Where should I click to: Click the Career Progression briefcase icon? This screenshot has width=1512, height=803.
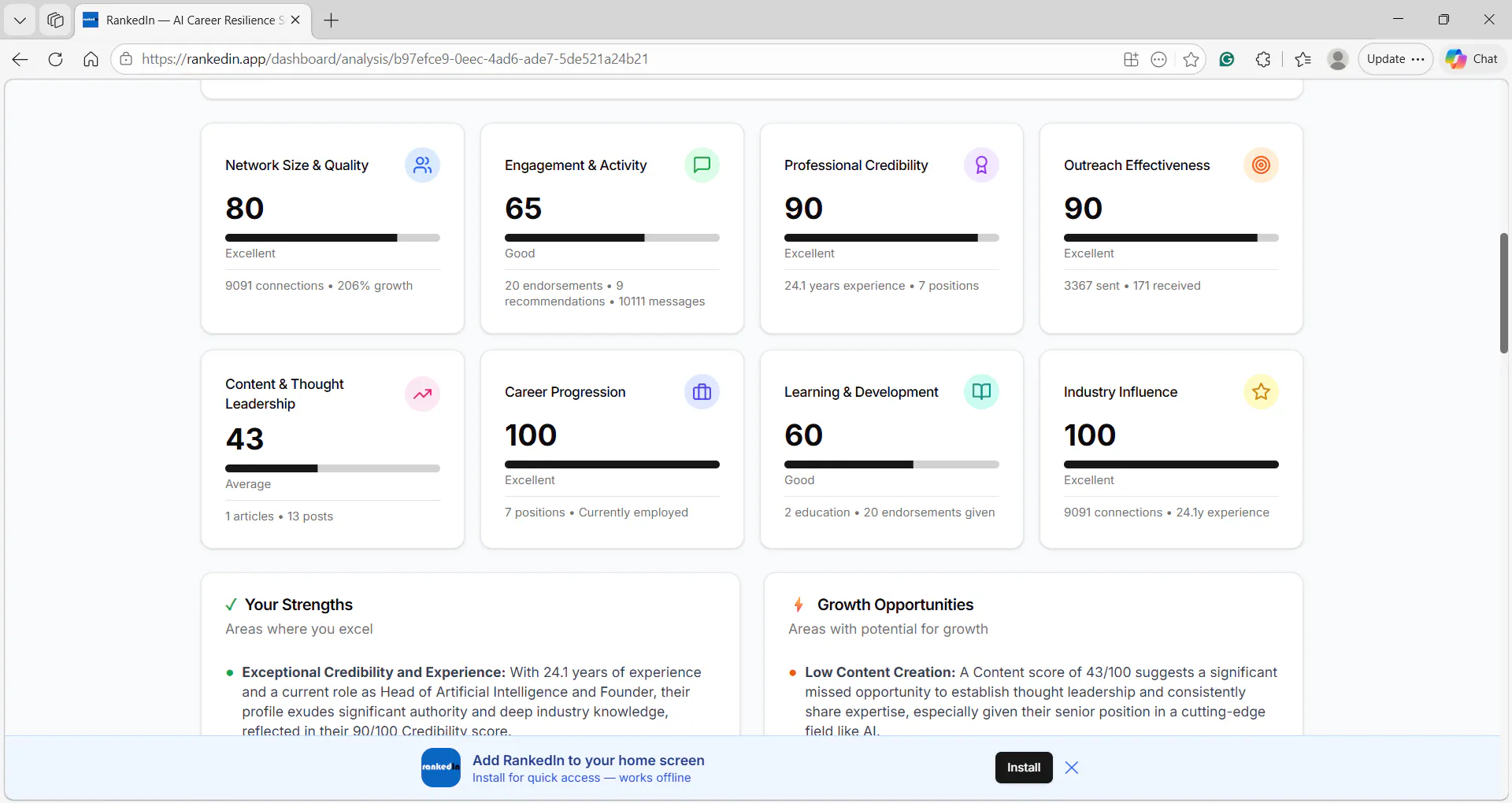point(702,392)
